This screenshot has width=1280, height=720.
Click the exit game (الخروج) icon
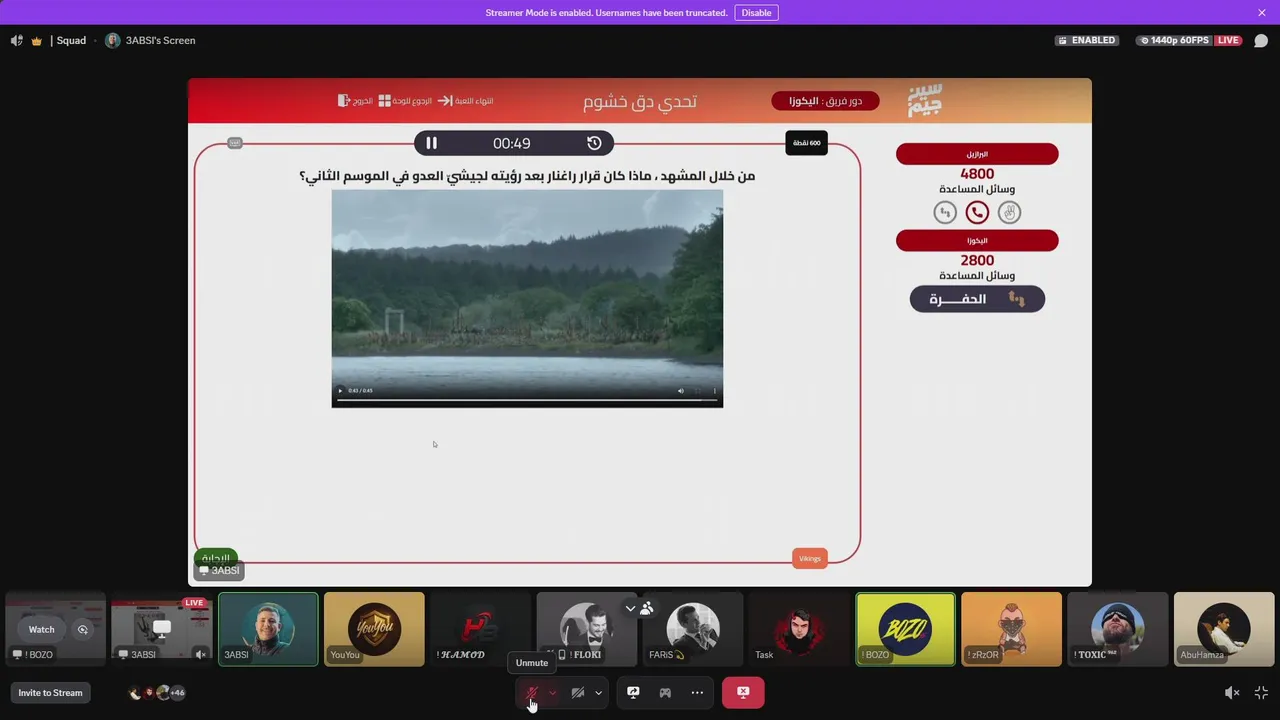click(344, 101)
